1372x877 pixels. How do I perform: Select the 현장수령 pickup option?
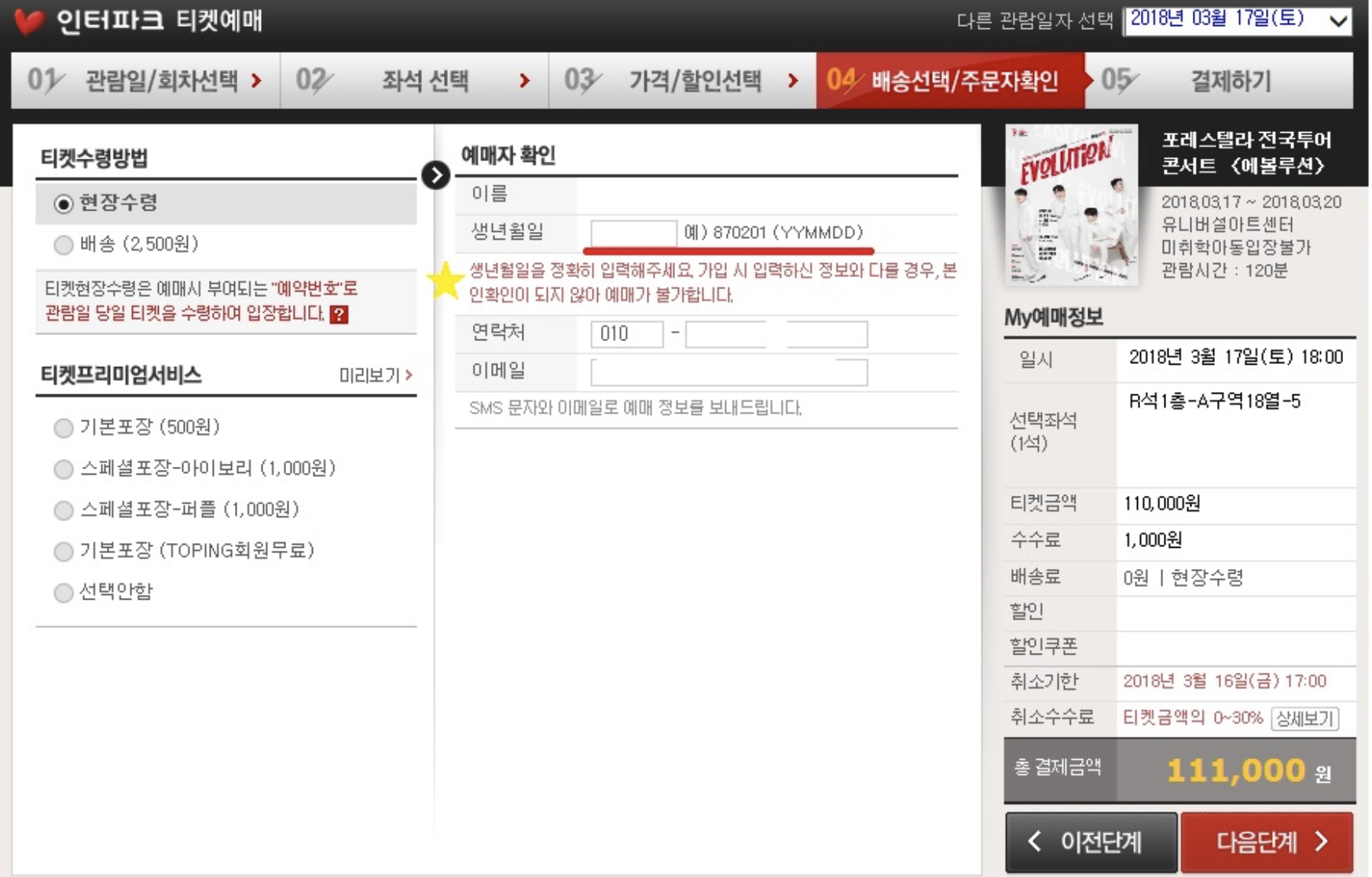[62, 203]
